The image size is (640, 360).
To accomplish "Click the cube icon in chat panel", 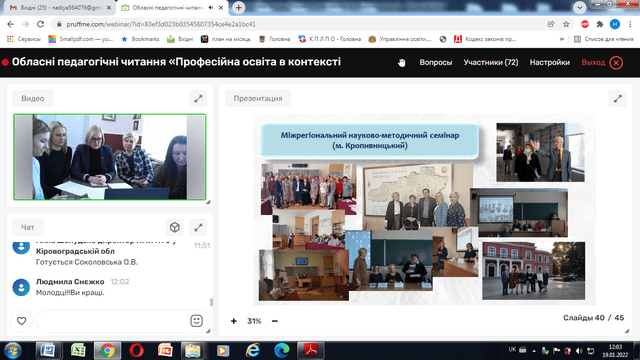I will pos(175,227).
